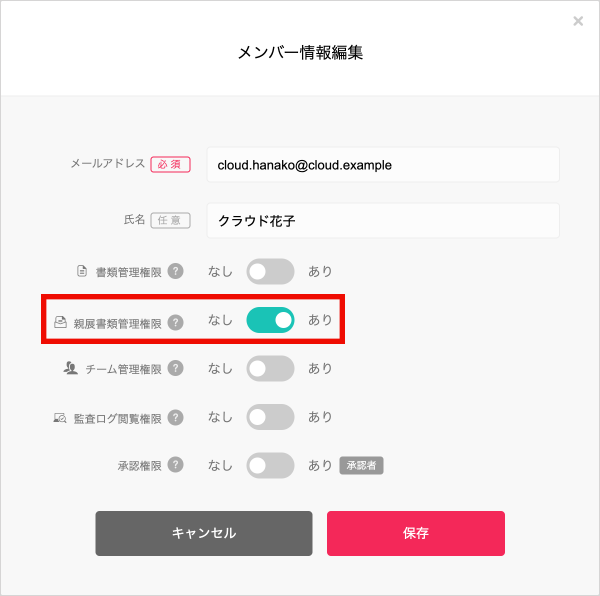Screen dimensions: 600x596
Task: Enable the チーム管理権限 toggle
Action: tap(270, 368)
